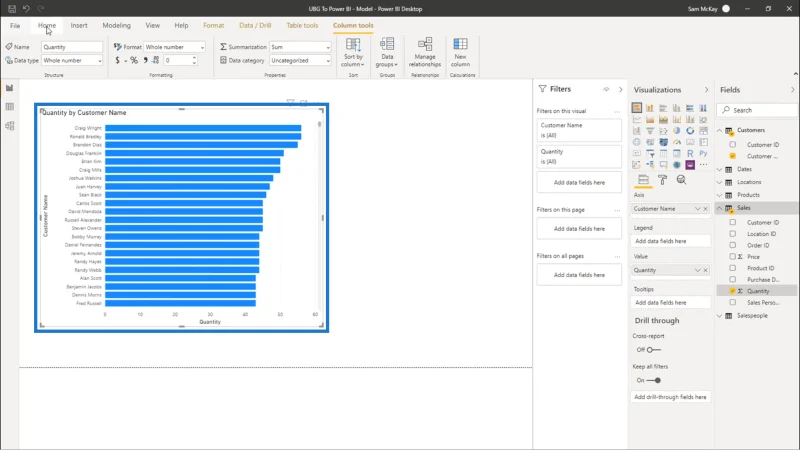Click the Manage relationships icon

point(424,44)
